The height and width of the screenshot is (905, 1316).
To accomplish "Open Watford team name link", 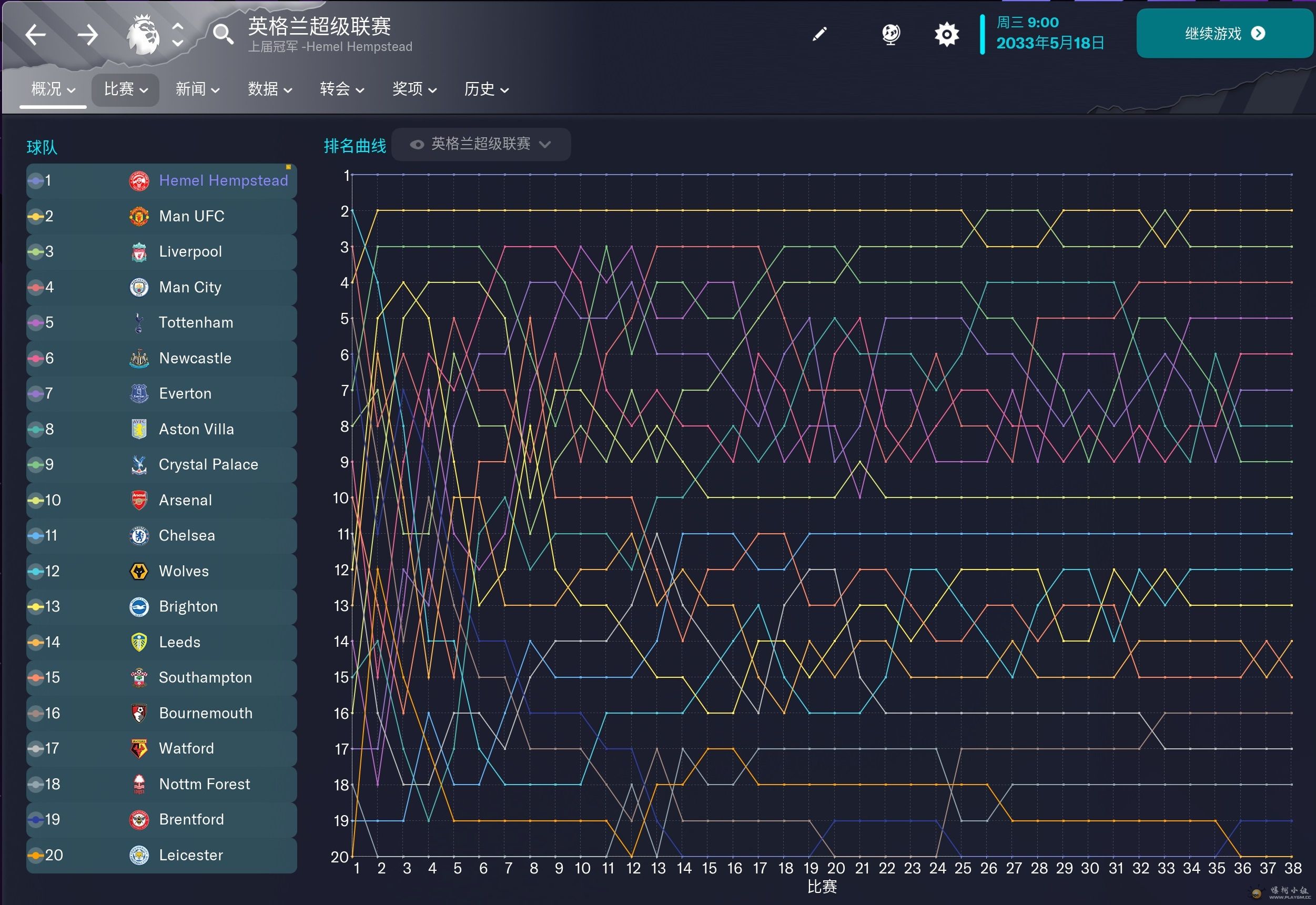I will coord(187,748).
